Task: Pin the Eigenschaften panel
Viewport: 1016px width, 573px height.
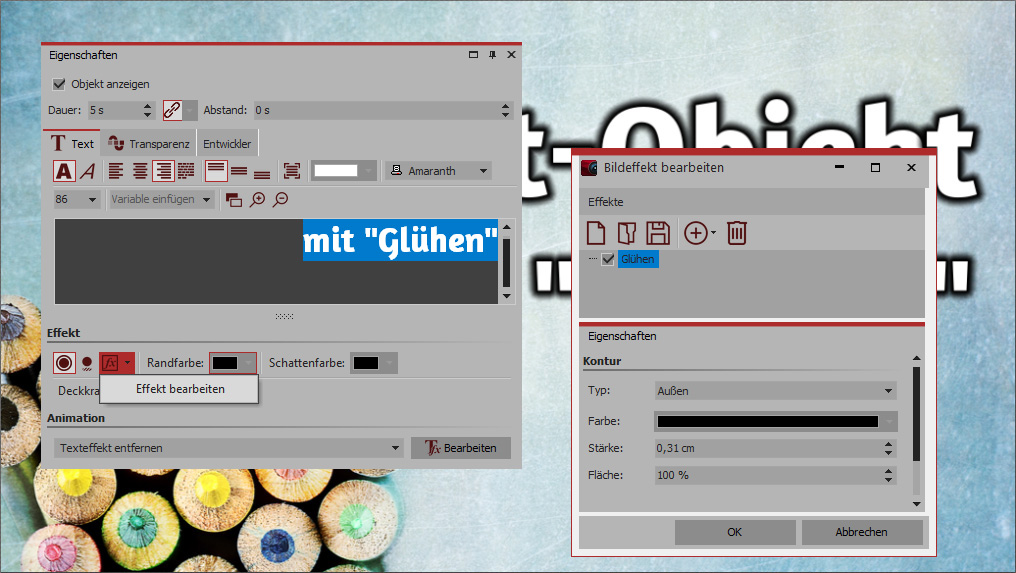Action: click(x=492, y=55)
